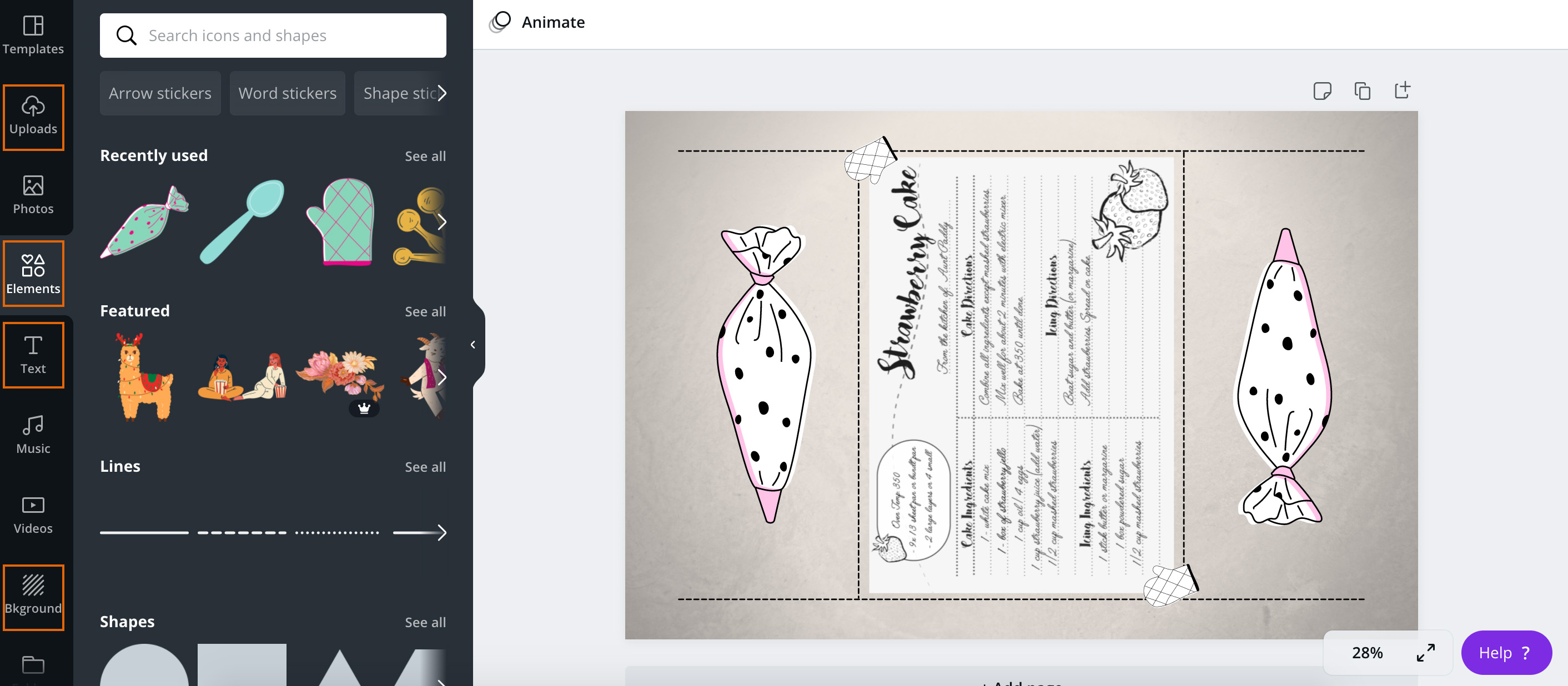Open the Templates sidebar tab
This screenshot has height=686, width=1568.
tap(33, 36)
